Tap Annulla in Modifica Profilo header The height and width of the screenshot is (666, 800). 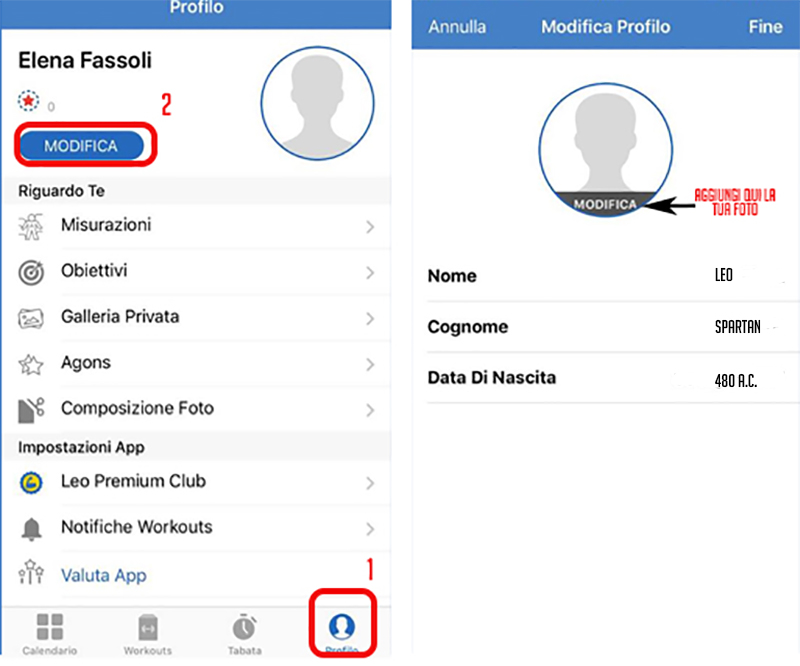(x=457, y=27)
